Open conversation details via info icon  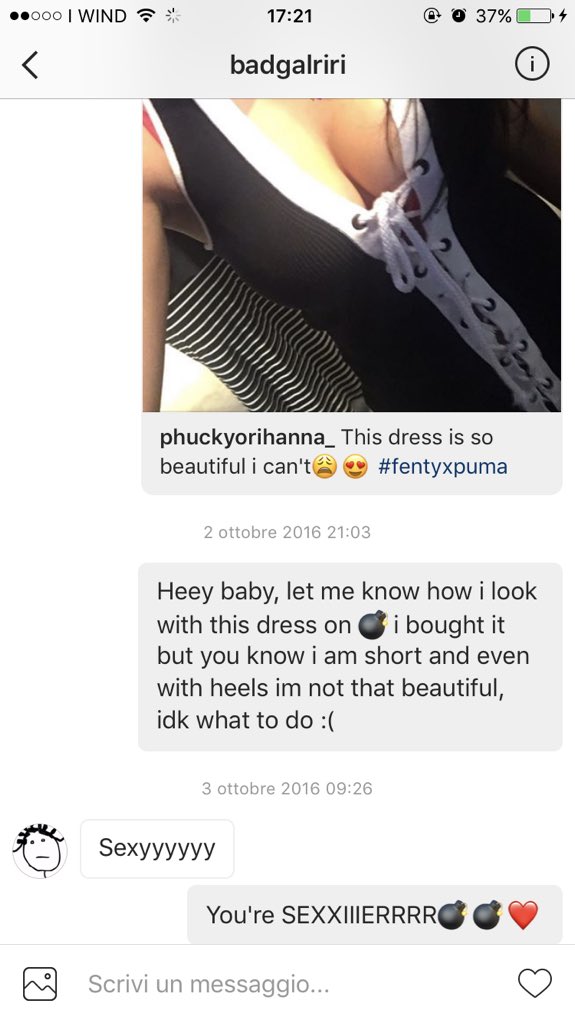[x=531, y=65]
